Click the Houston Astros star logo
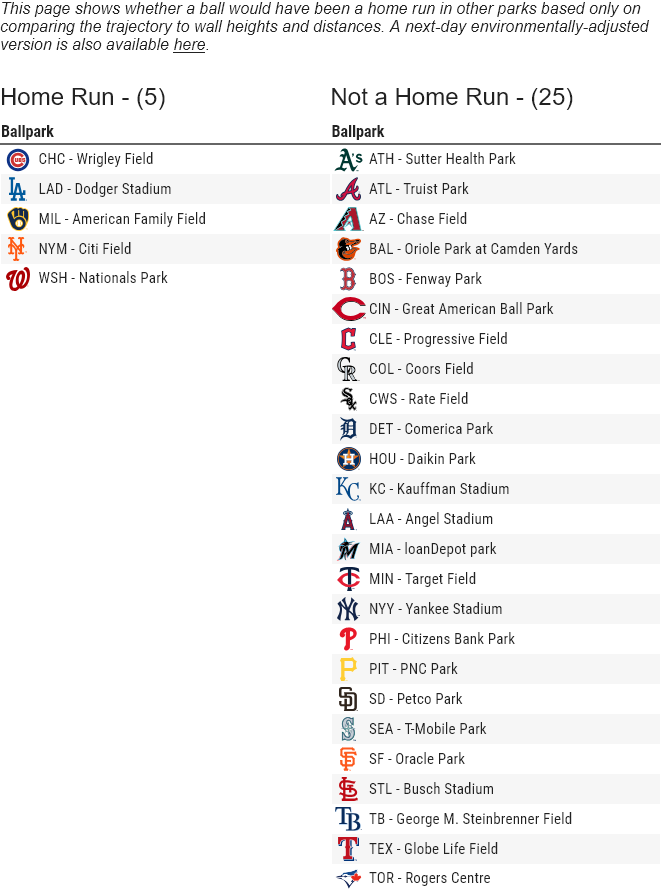 [348, 459]
